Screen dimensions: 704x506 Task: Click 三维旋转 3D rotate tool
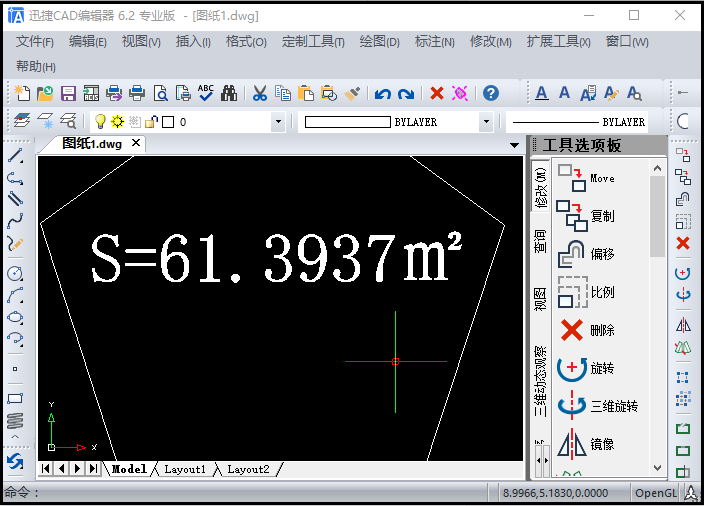coord(598,406)
